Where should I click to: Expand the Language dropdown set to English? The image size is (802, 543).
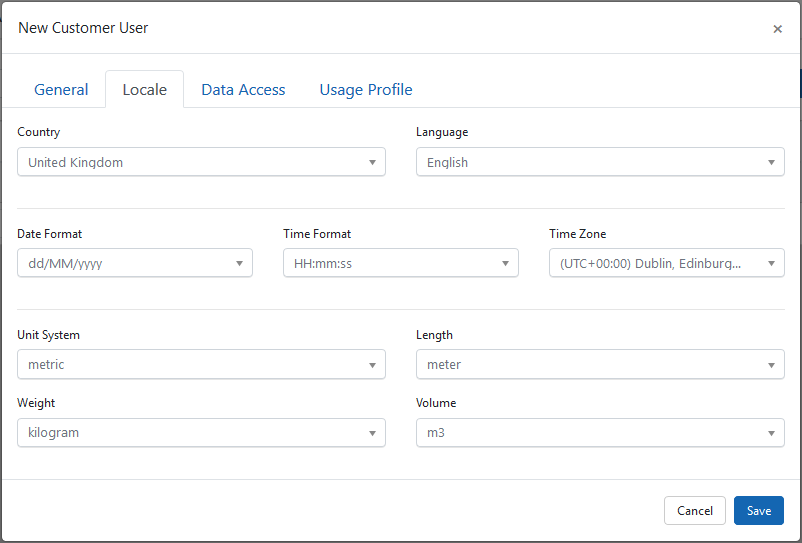point(600,162)
